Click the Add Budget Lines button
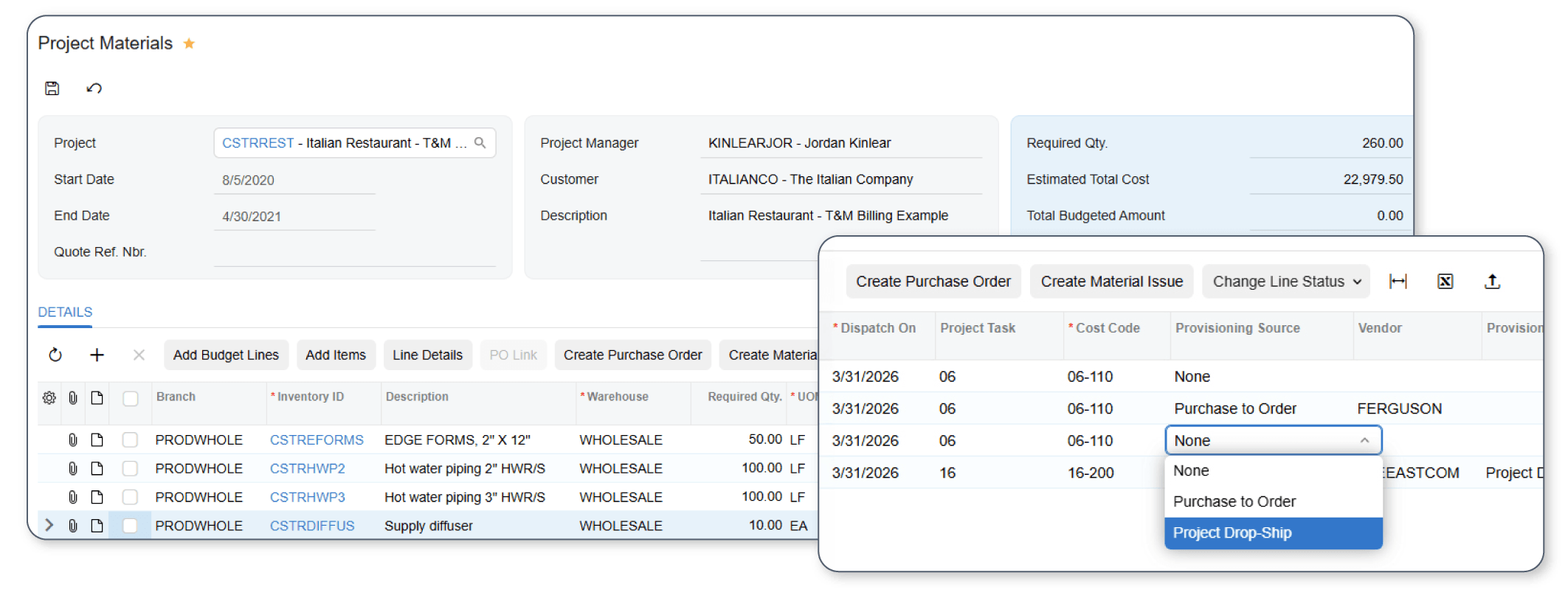The image size is (1568, 598). (x=226, y=355)
